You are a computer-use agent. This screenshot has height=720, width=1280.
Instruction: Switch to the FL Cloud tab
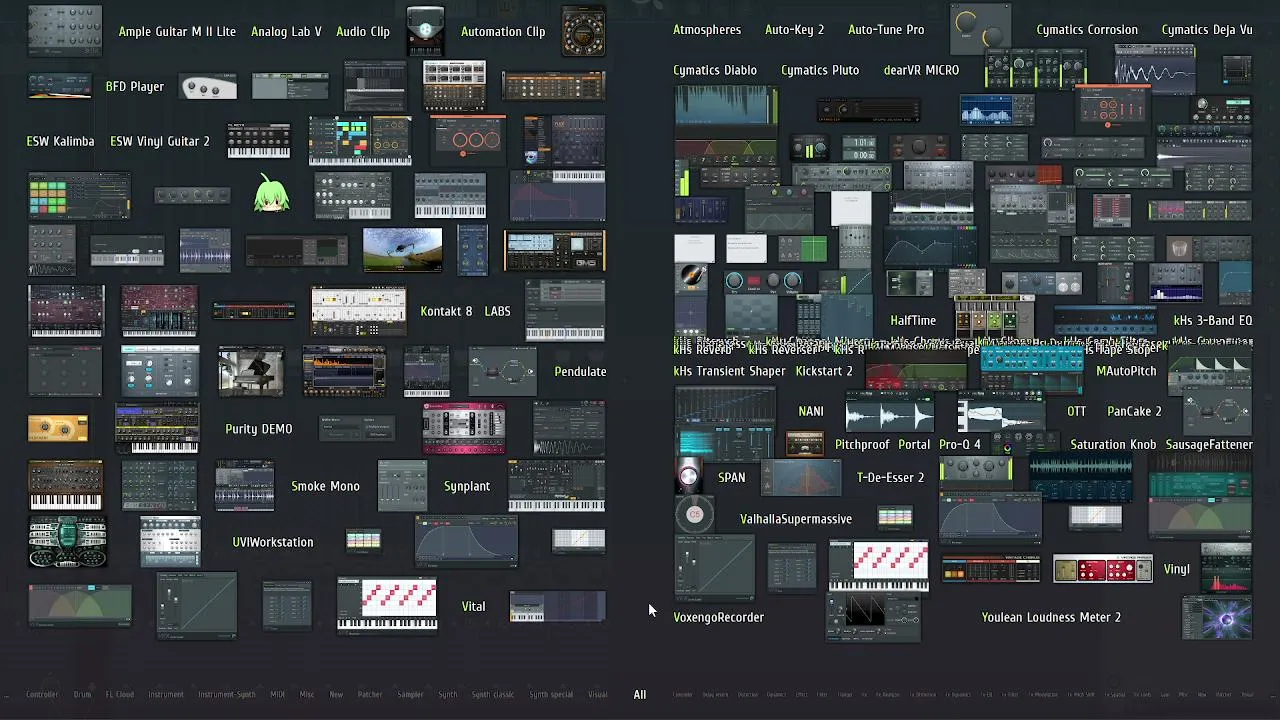[x=119, y=694]
